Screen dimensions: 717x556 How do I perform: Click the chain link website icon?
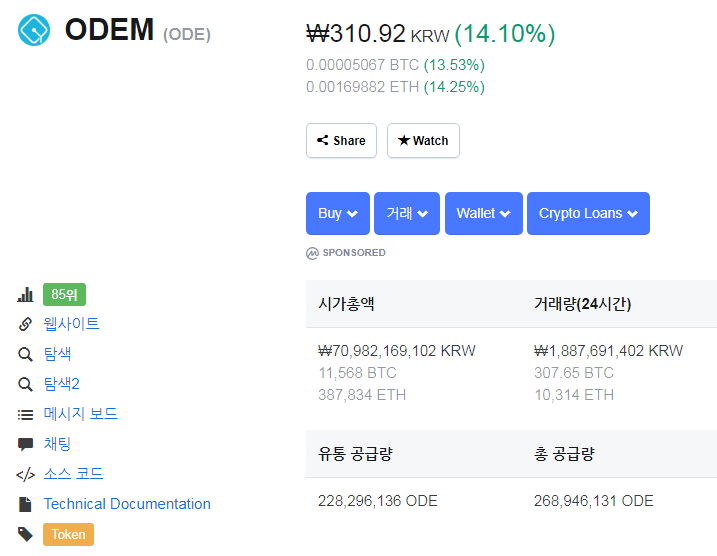tap(25, 324)
